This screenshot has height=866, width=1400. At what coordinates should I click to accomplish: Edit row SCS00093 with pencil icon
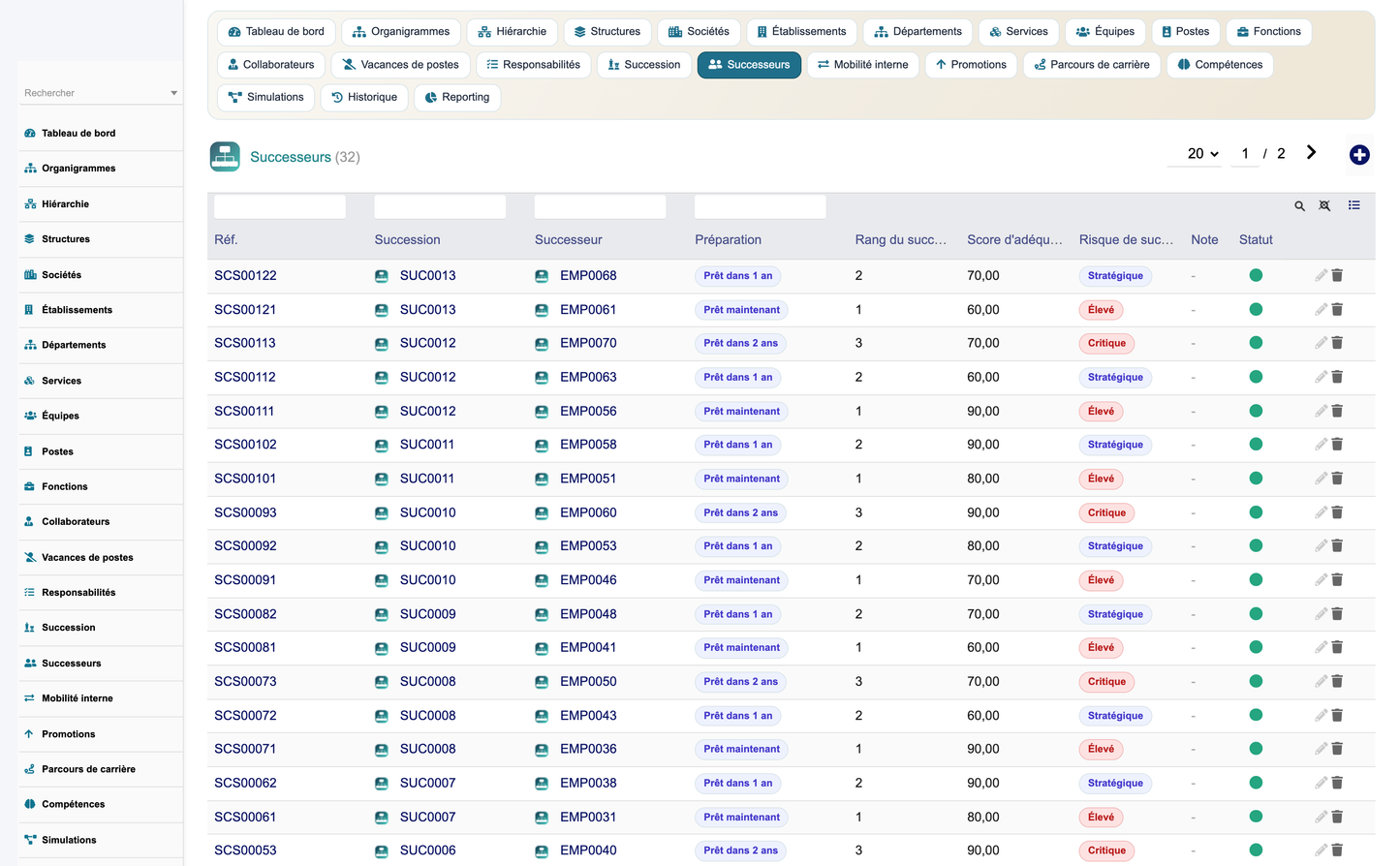tap(1321, 512)
